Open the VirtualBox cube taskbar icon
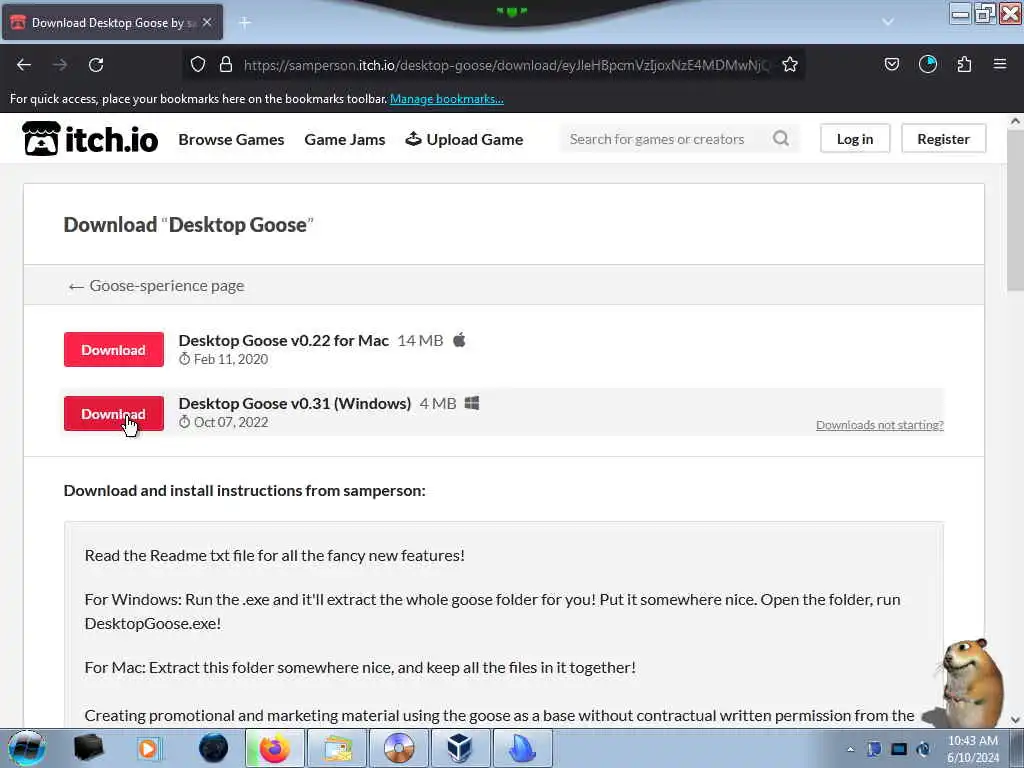Screen dimensions: 1024x768 coord(460,748)
